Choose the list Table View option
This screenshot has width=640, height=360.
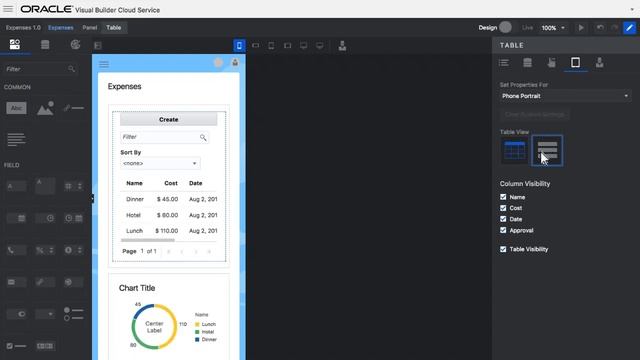tap(547, 151)
